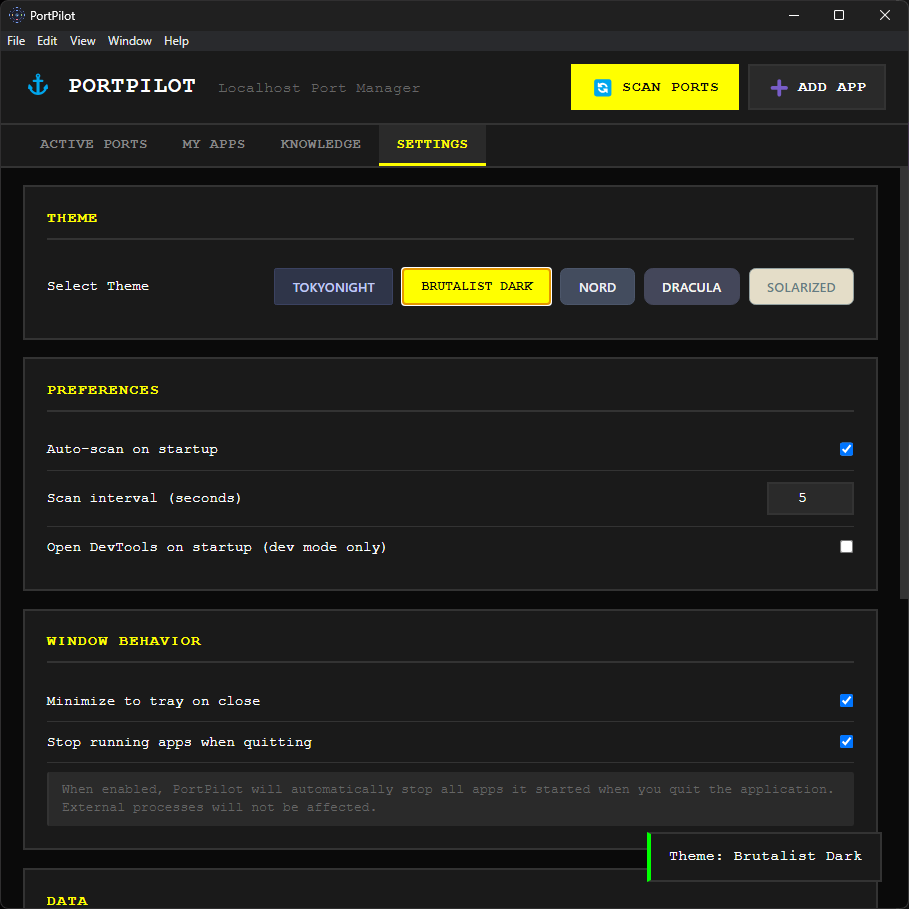The width and height of the screenshot is (909, 909).
Task: Disable Minimize to tray on close
Action: coord(846,701)
